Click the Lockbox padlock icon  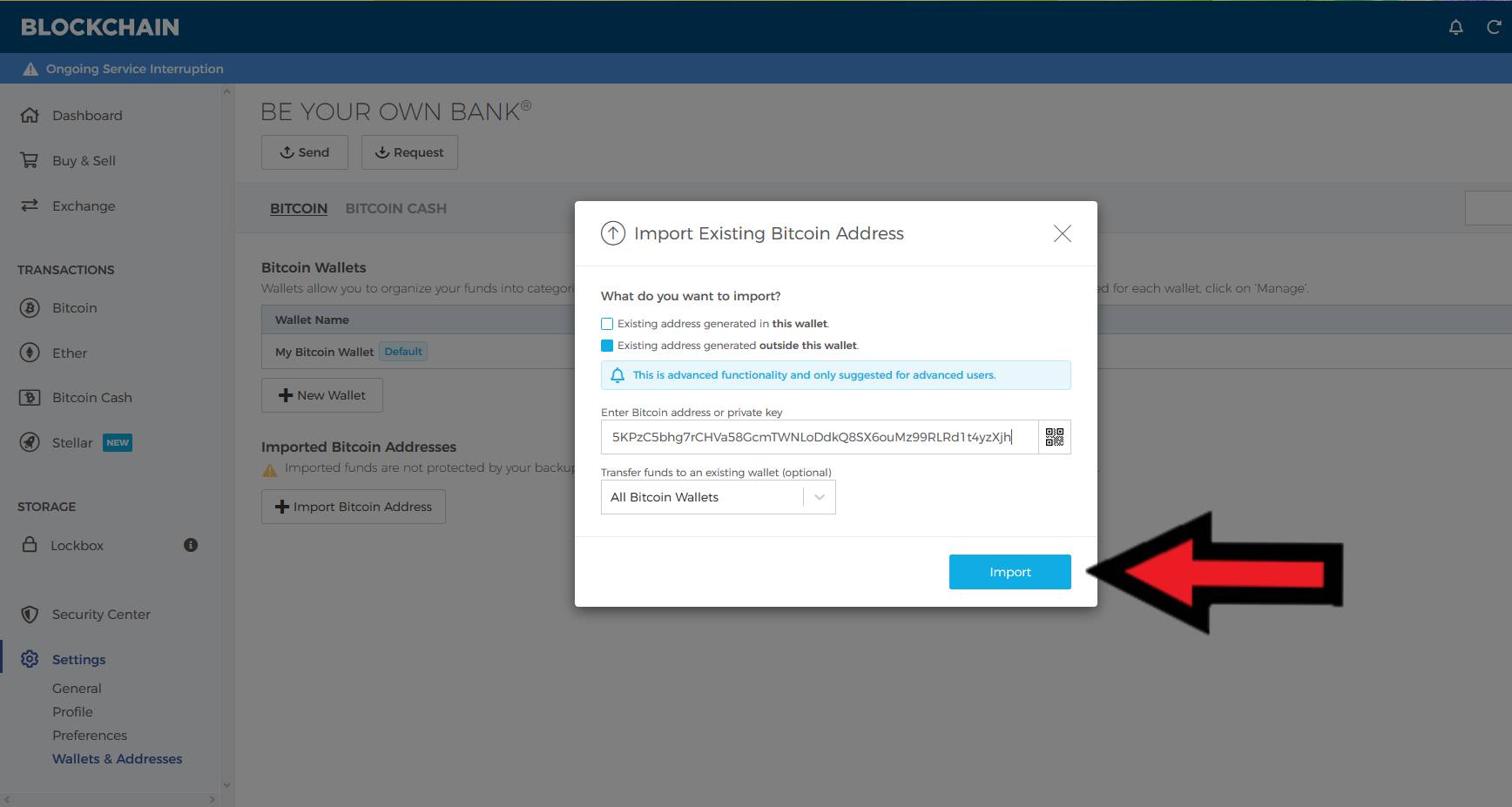[30, 545]
